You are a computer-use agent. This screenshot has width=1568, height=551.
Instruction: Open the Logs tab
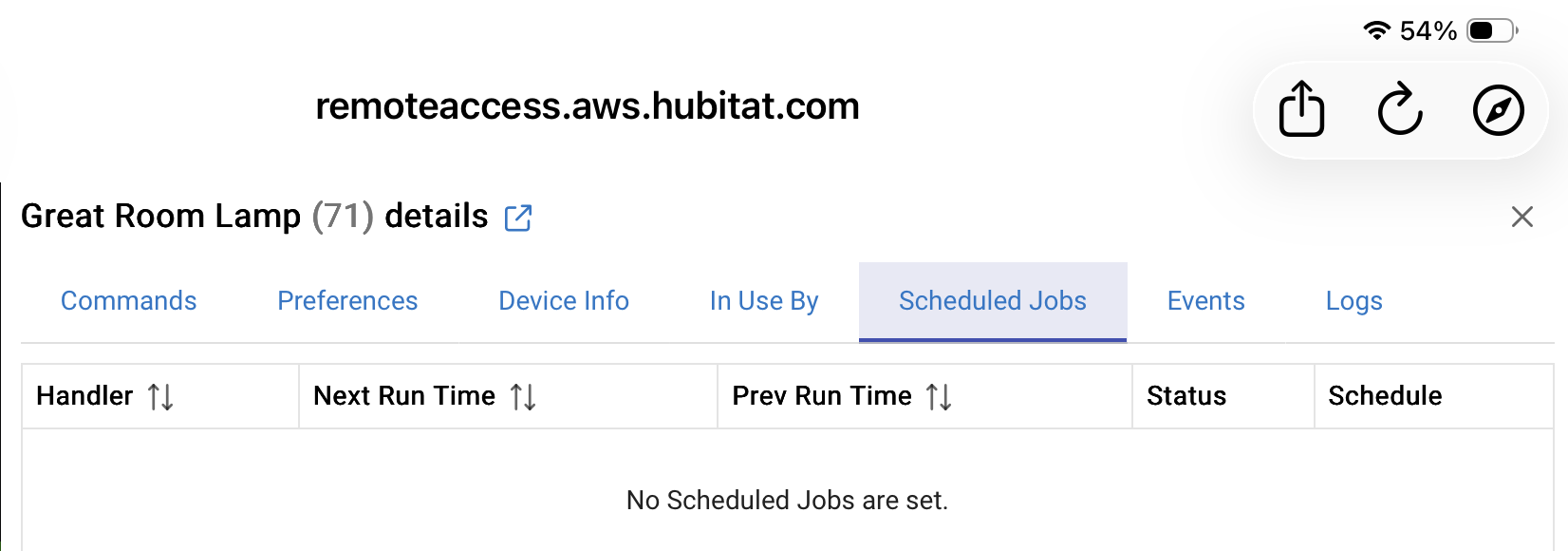(x=1353, y=301)
